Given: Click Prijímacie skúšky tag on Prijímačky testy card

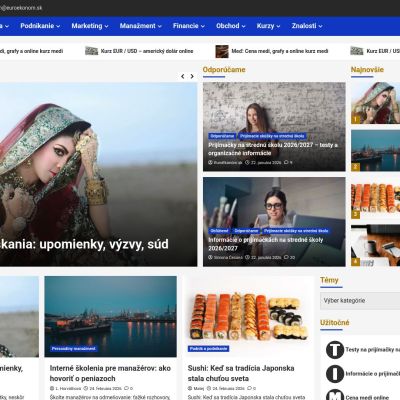Looking at the screenshot, I should coord(272,136).
